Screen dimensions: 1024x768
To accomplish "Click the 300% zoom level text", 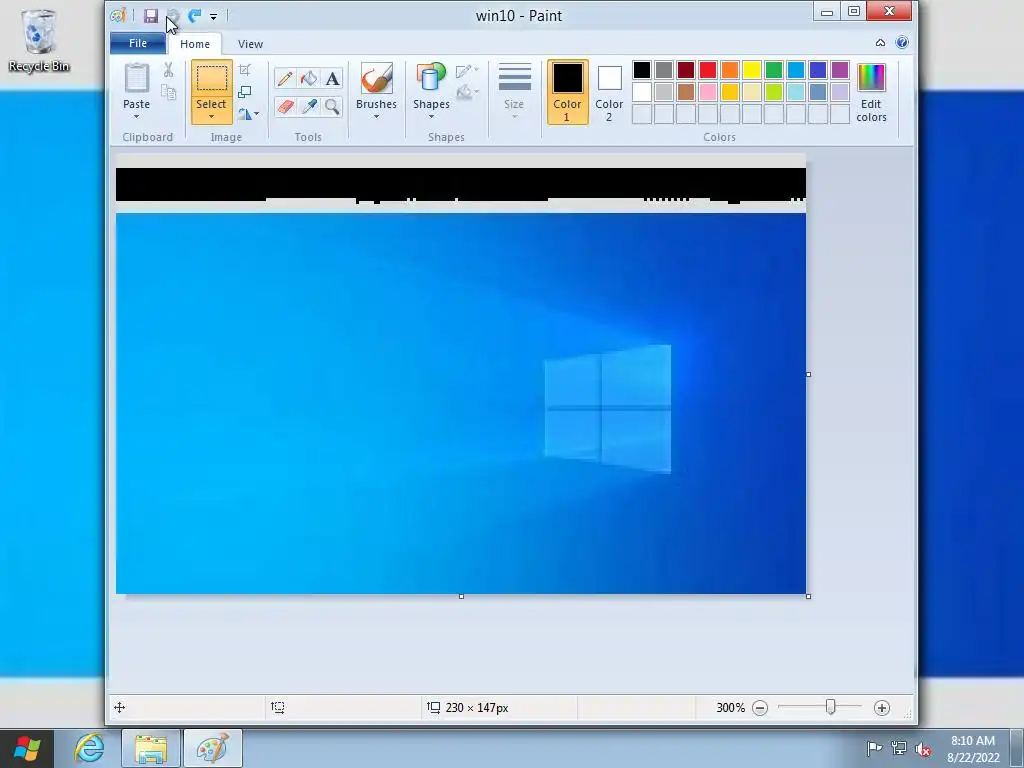I will point(730,708).
